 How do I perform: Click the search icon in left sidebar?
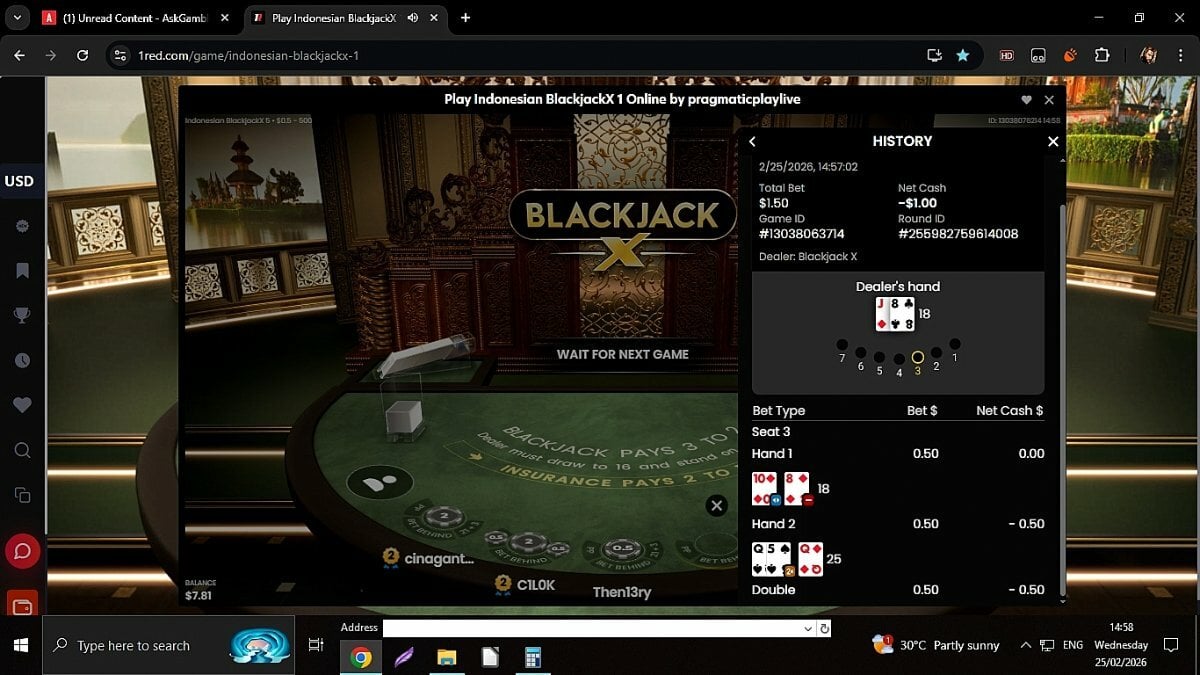click(x=22, y=450)
